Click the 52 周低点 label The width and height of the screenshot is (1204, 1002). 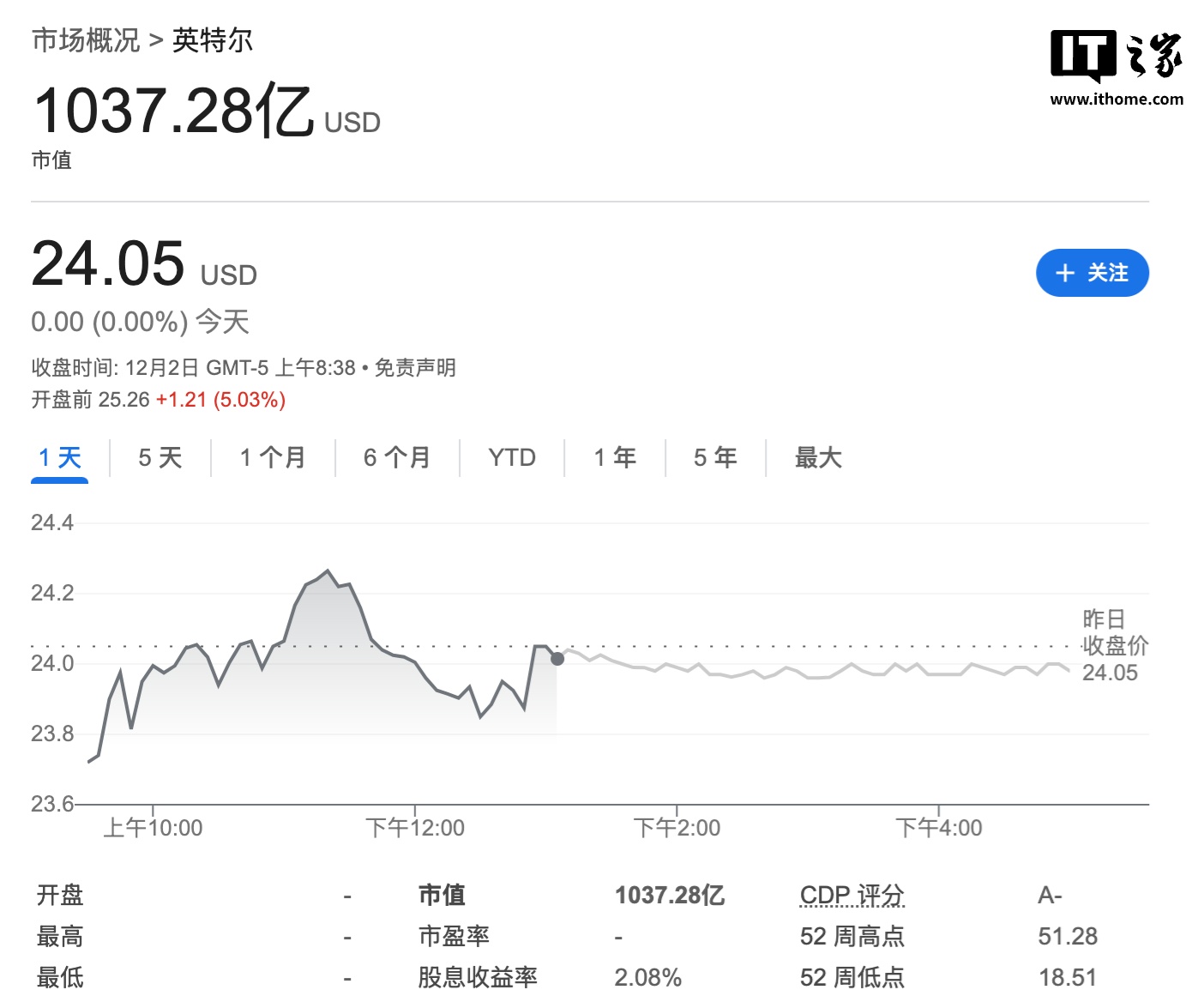point(852,978)
